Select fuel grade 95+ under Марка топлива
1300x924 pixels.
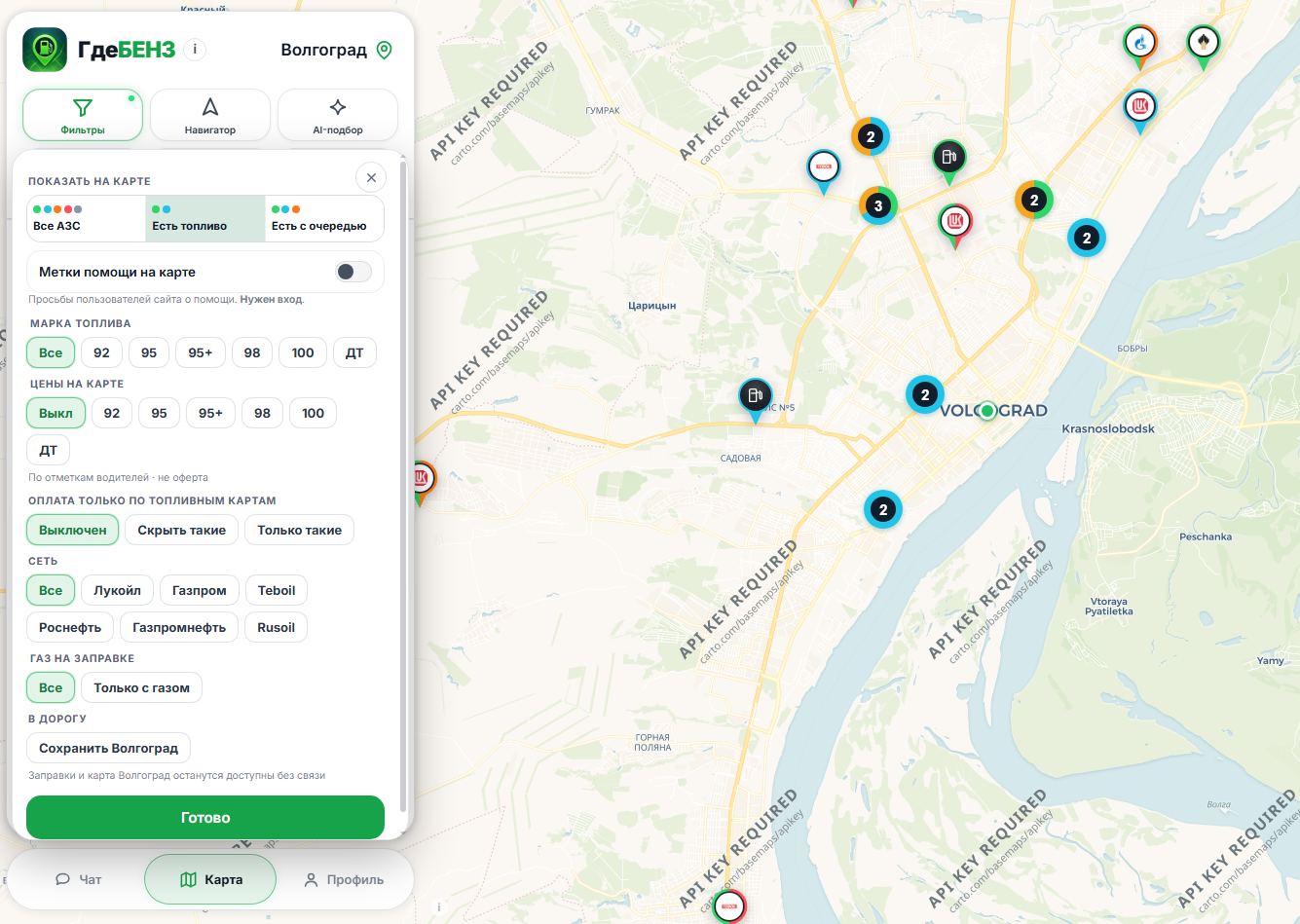(201, 352)
